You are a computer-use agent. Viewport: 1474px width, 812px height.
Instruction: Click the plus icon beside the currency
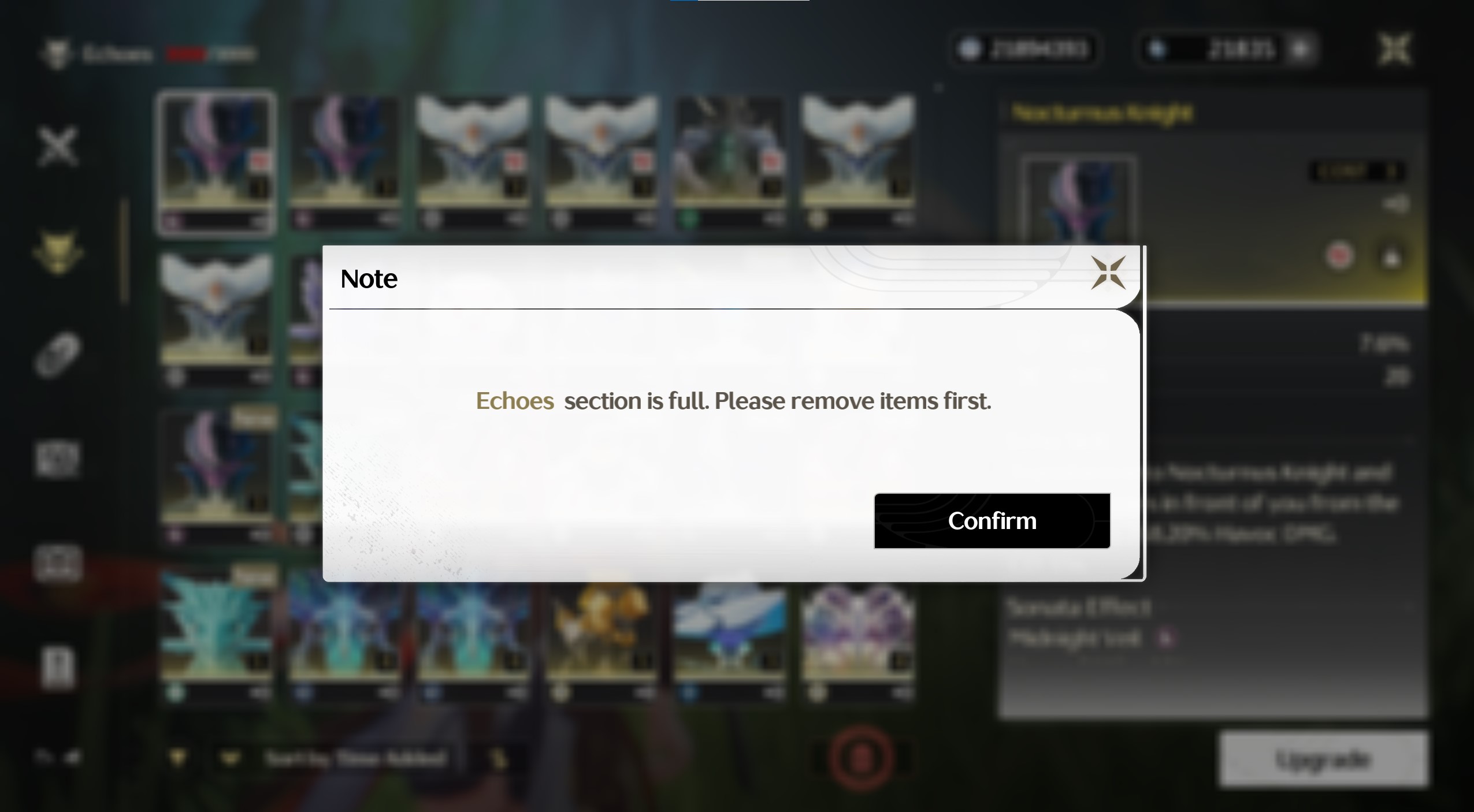(1300, 49)
